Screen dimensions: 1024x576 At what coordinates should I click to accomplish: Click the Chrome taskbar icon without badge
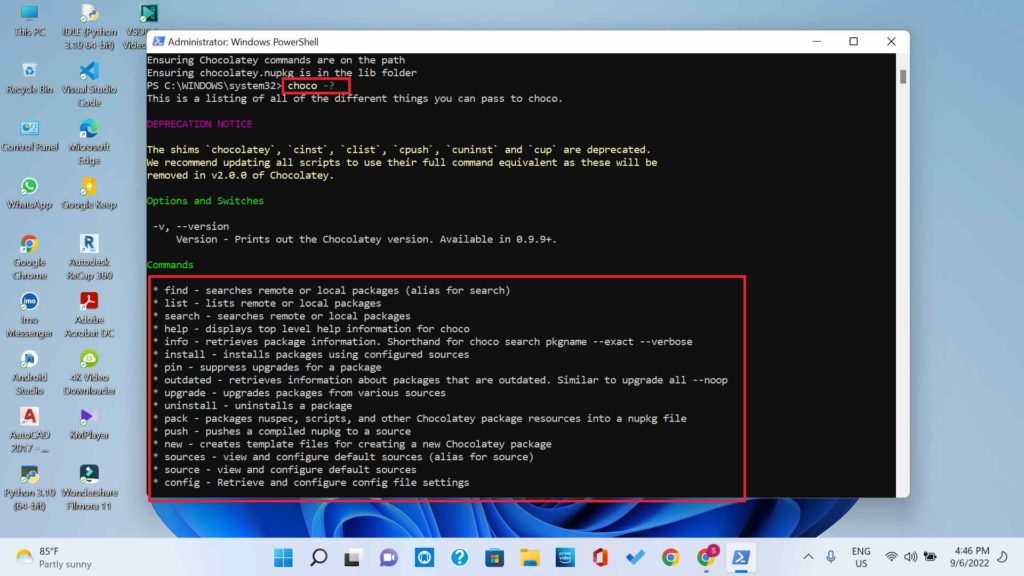point(670,557)
